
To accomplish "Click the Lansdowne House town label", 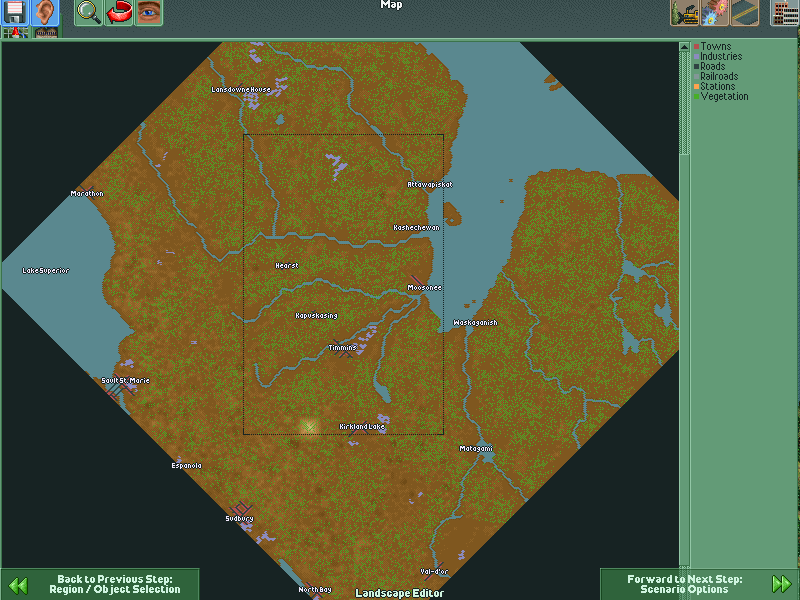I will point(241,90).
